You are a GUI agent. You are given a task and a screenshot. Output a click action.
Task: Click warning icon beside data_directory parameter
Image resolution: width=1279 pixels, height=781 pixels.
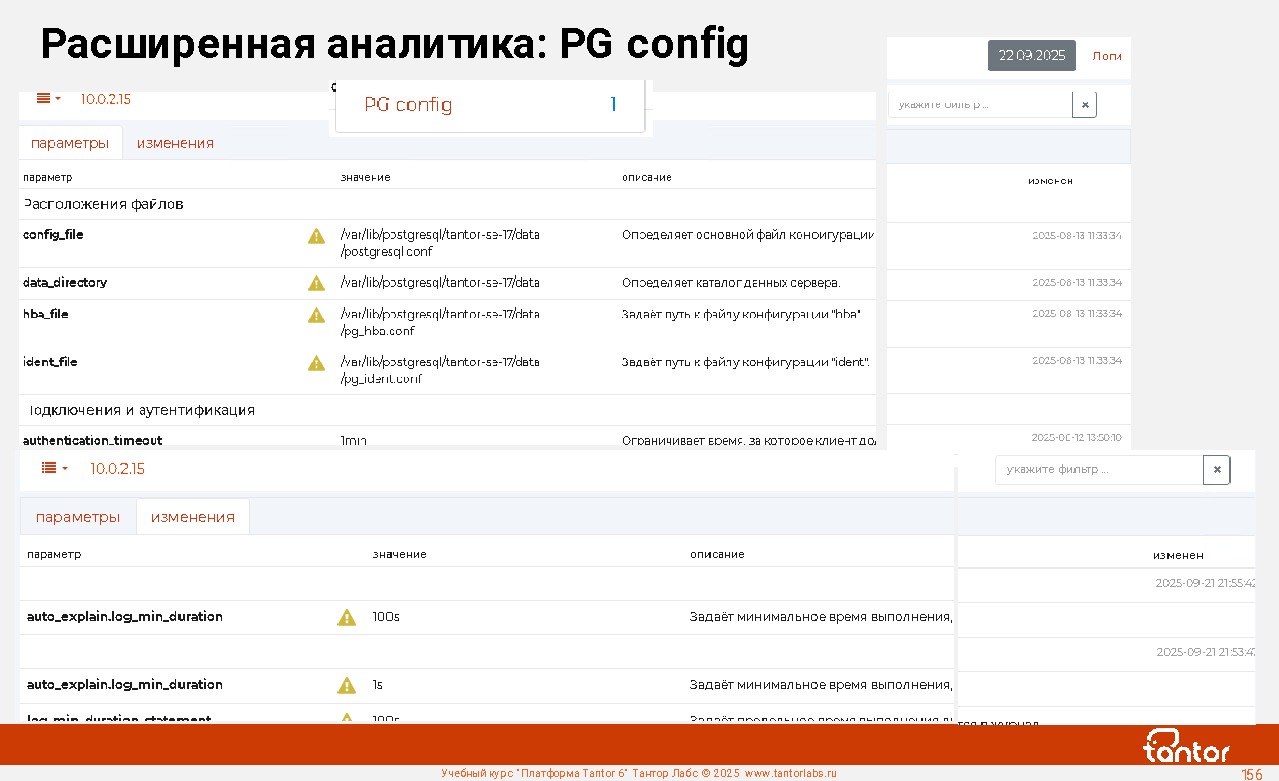(316, 283)
